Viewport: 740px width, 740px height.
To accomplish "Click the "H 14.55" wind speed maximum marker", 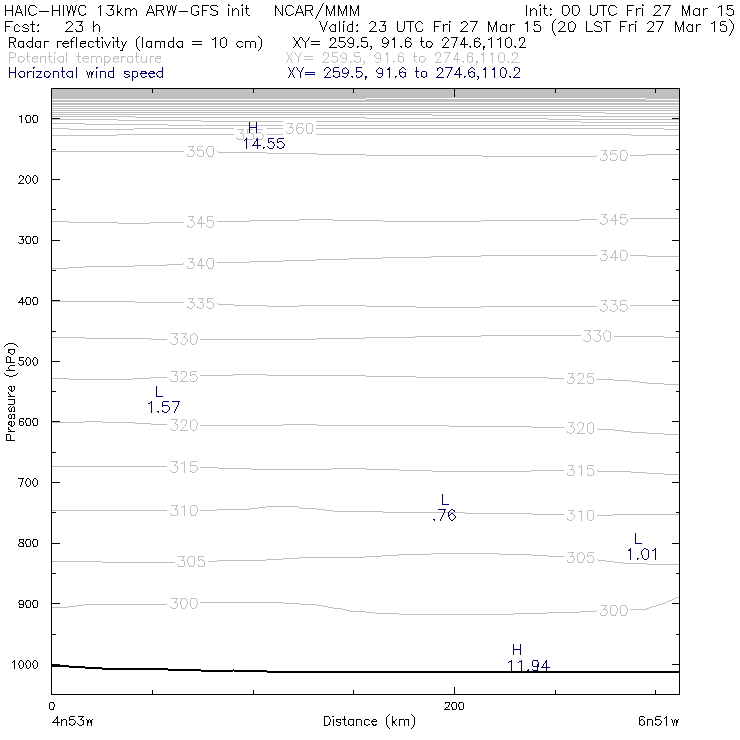I will tap(263, 135).
